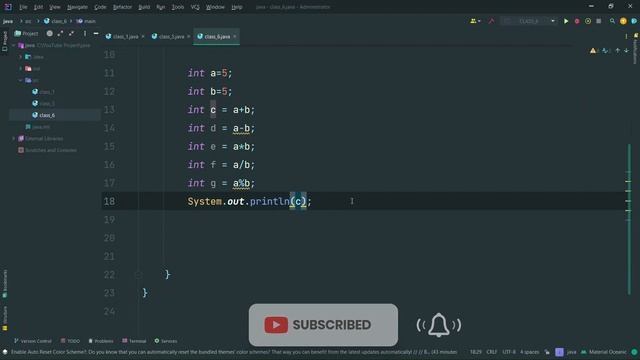Close the class_5.java editor tab
Image resolution: width=640 pixels, height=360 pixels.
(x=189, y=37)
